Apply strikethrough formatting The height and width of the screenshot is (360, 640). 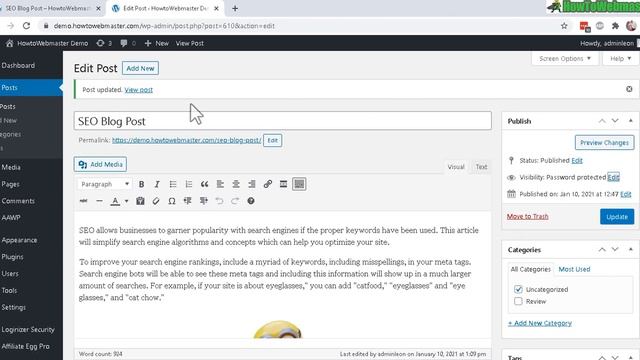[84, 201]
